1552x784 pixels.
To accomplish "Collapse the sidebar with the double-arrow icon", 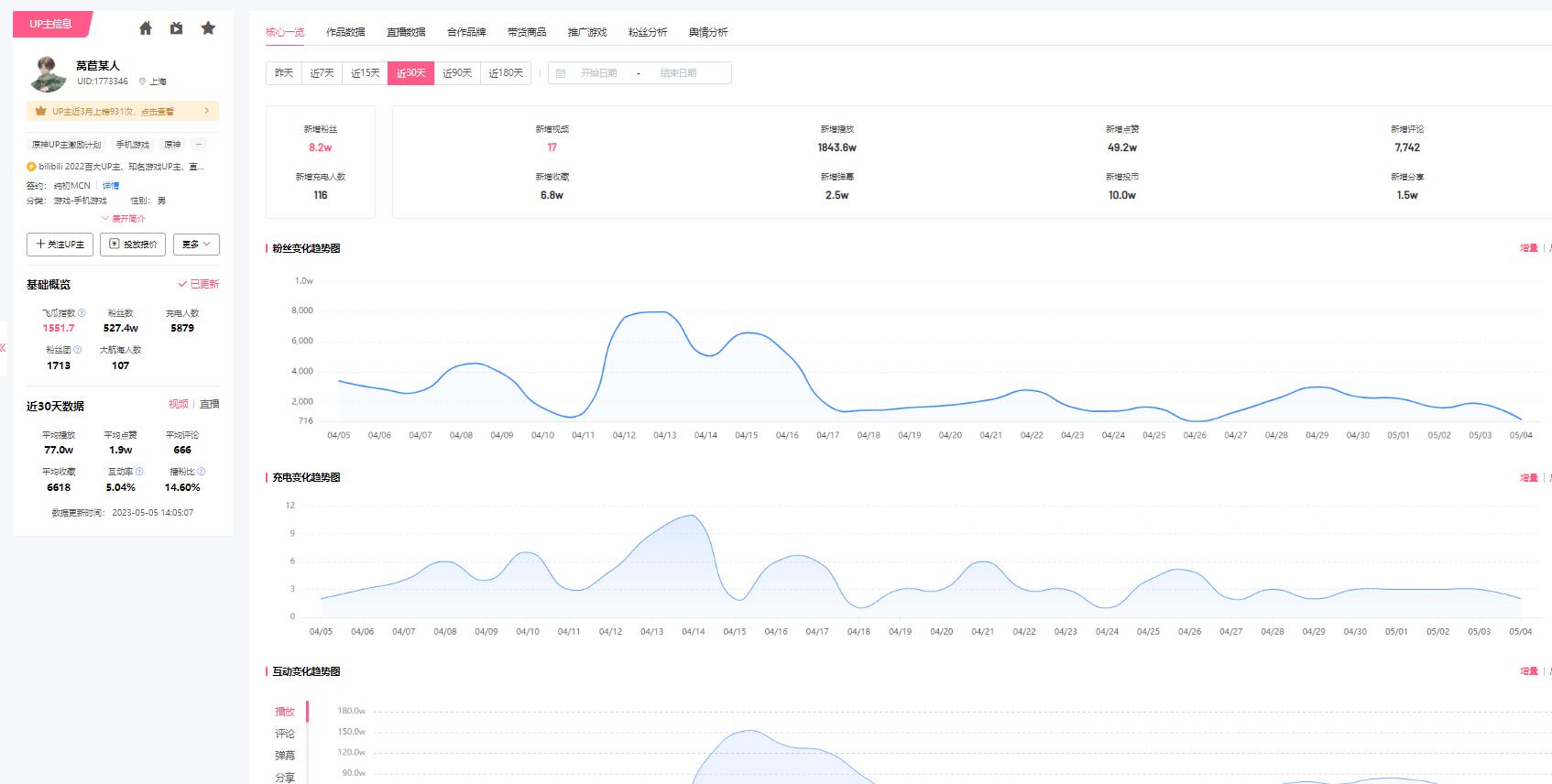I will (x=4, y=348).
